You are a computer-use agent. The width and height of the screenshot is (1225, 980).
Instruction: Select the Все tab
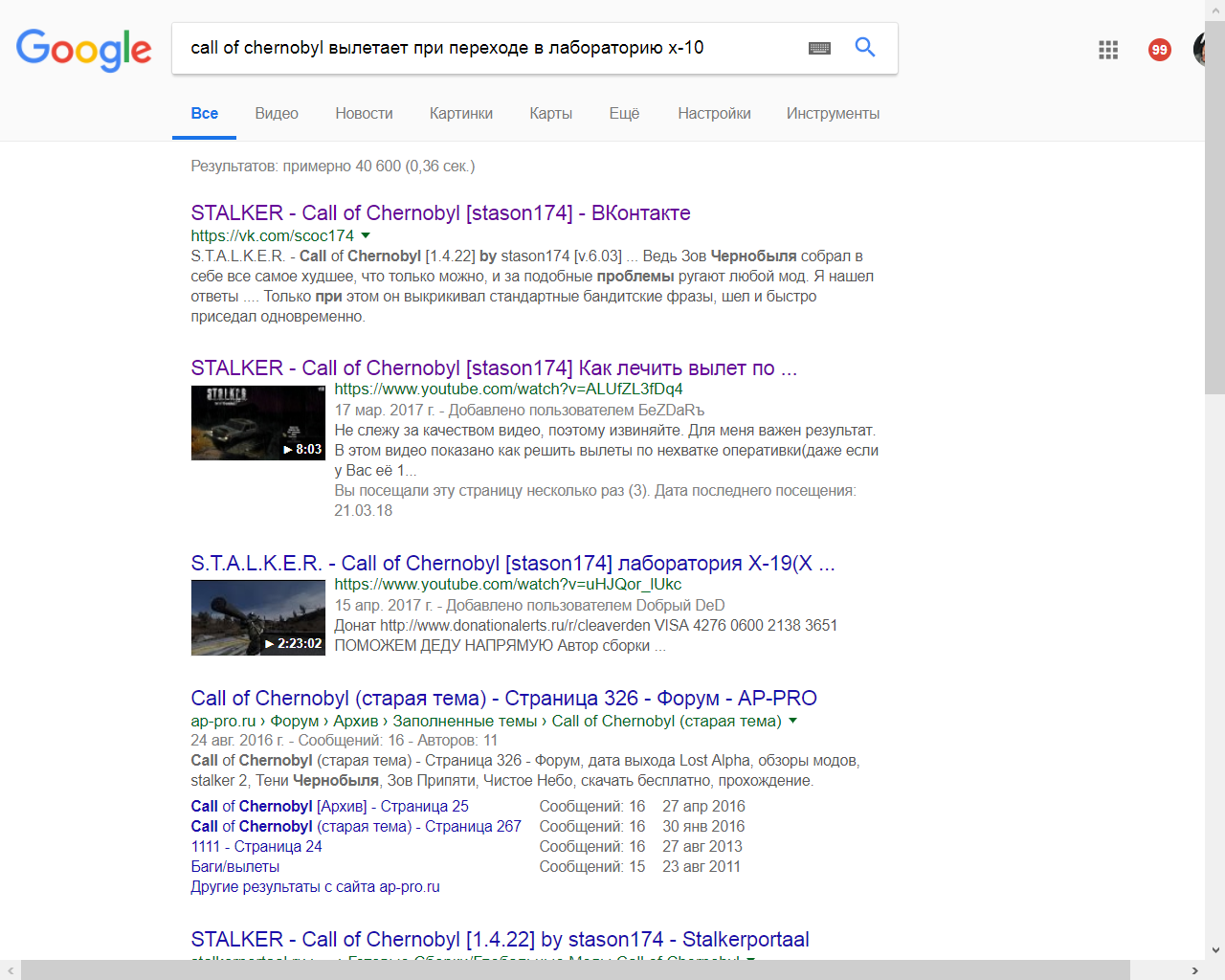click(x=205, y=114)
